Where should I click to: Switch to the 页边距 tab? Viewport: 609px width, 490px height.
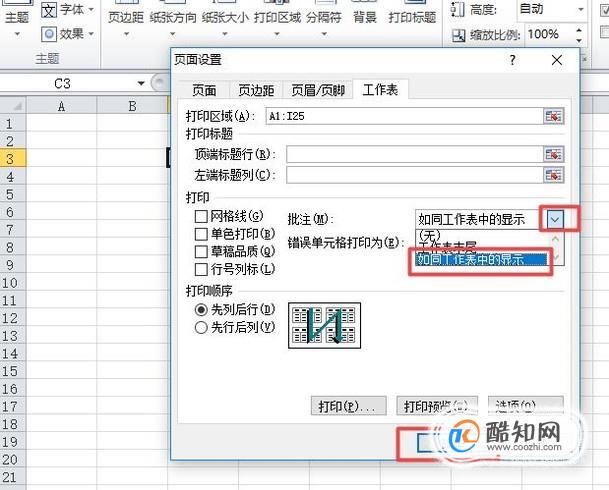tap(256, 90)
